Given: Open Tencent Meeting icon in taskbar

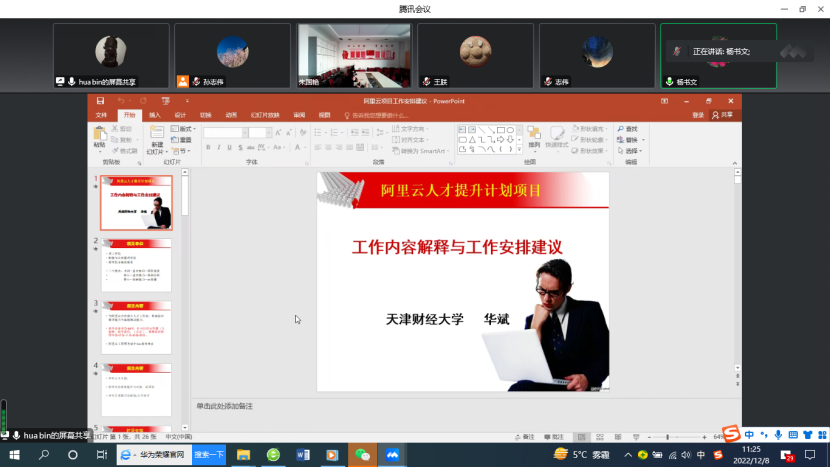Looking at the screenshot, I should (393, 455).
